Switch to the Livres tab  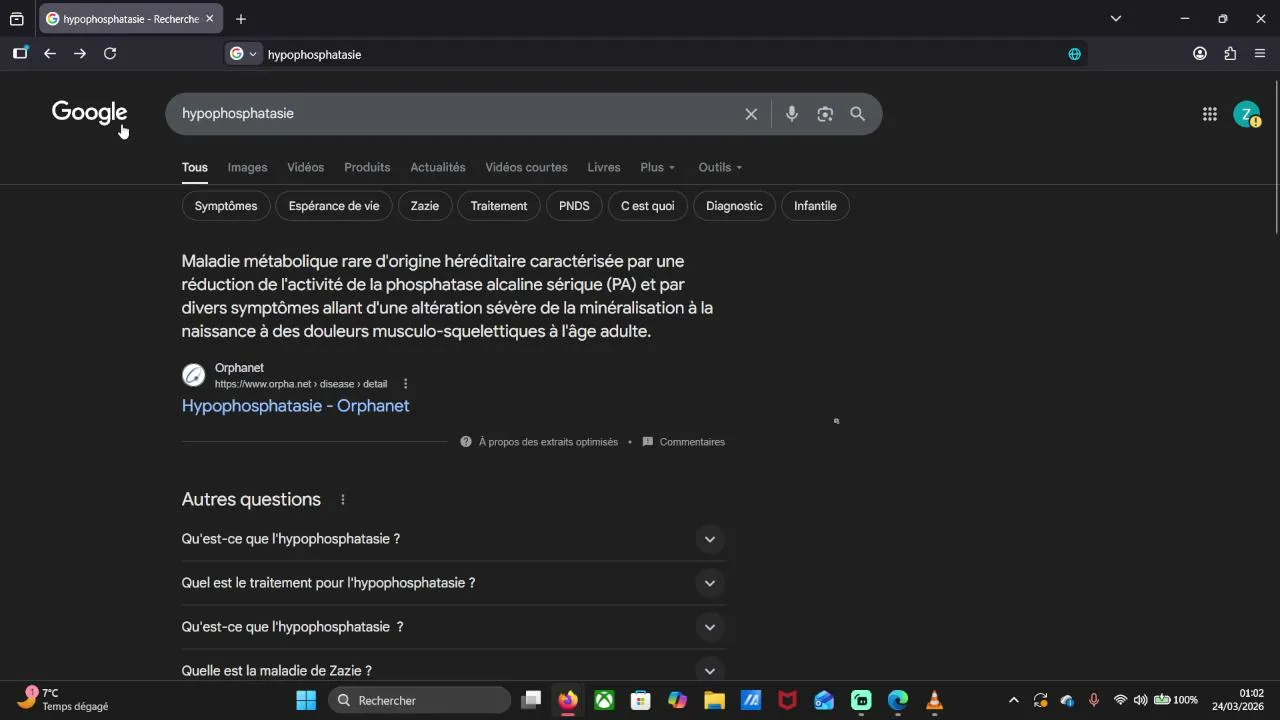pyautogui.click(x=604, y=167)
